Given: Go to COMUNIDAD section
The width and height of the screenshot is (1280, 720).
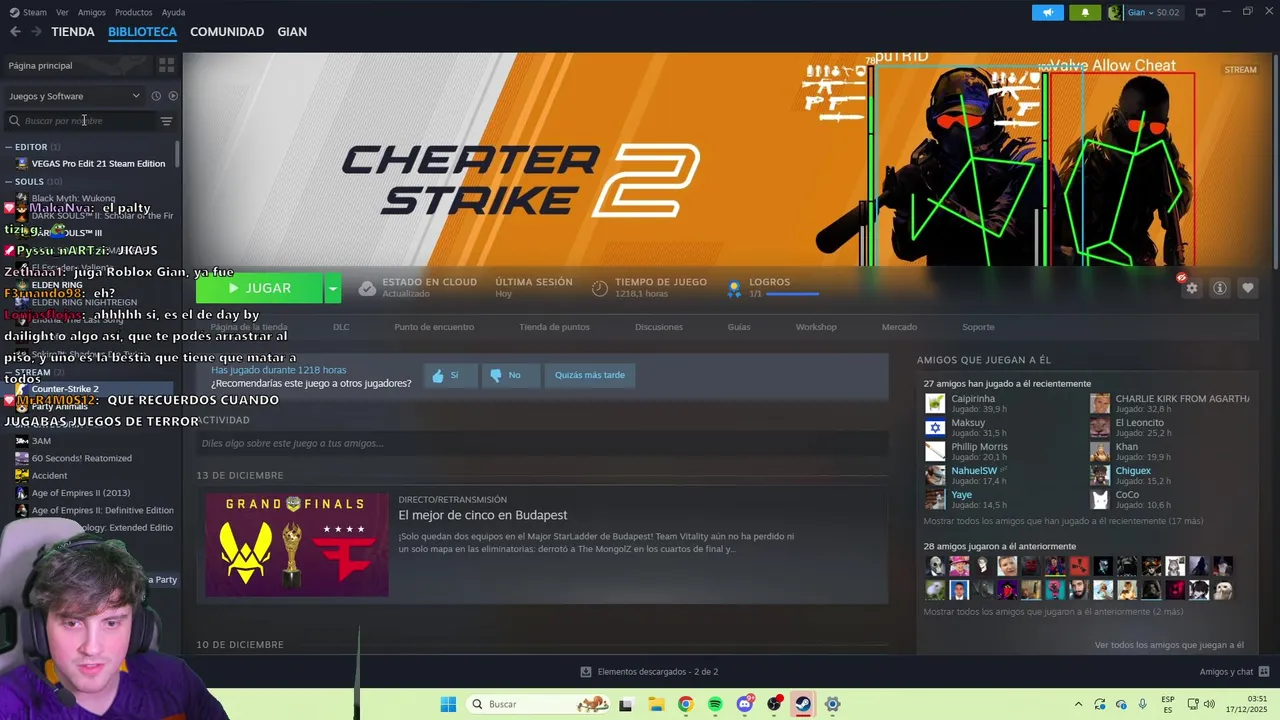Looking at the screenshot, I should [x=227, y=32].
